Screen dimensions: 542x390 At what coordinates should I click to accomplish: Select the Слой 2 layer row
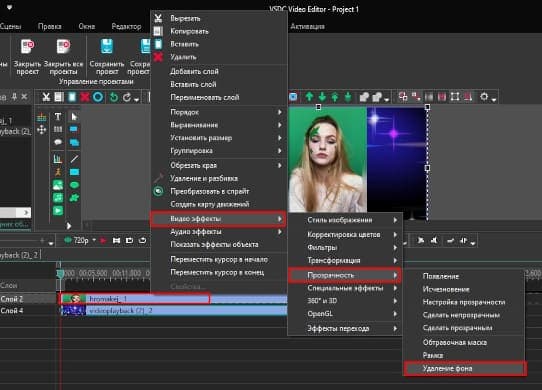point(28,299)
